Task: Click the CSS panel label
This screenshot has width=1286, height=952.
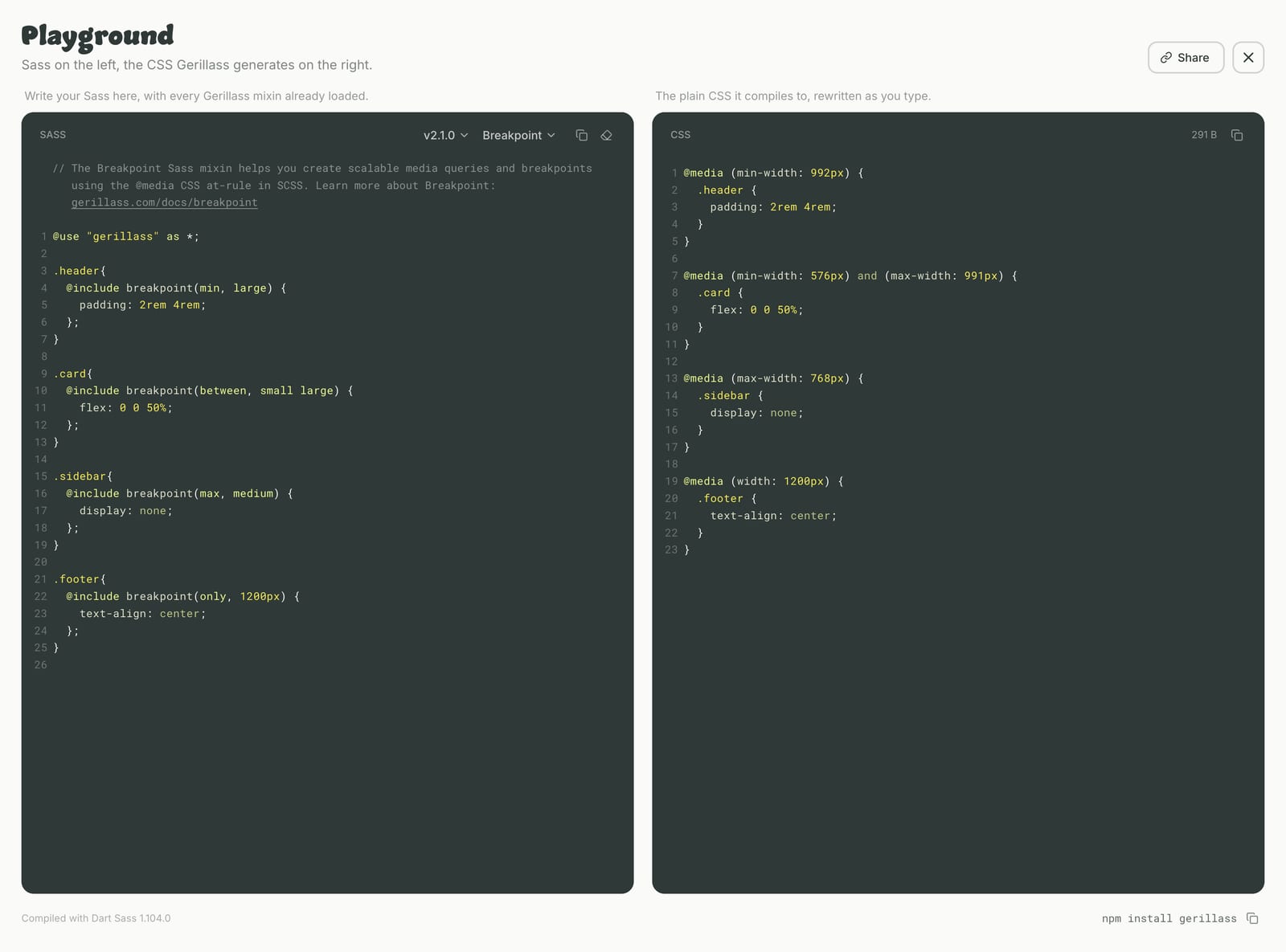Action: pos(680,135)
